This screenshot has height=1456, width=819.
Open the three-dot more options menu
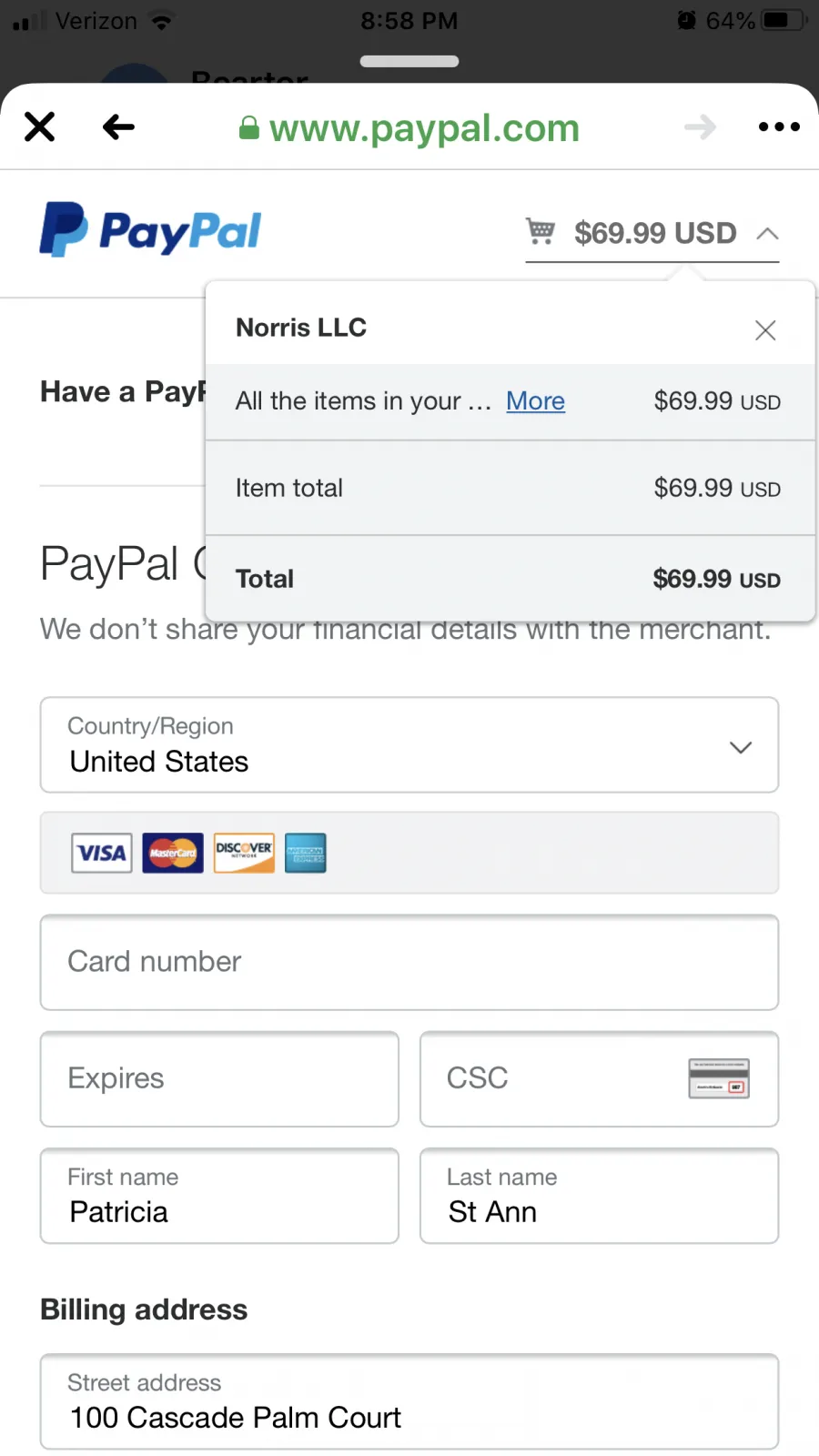point(779,126)
